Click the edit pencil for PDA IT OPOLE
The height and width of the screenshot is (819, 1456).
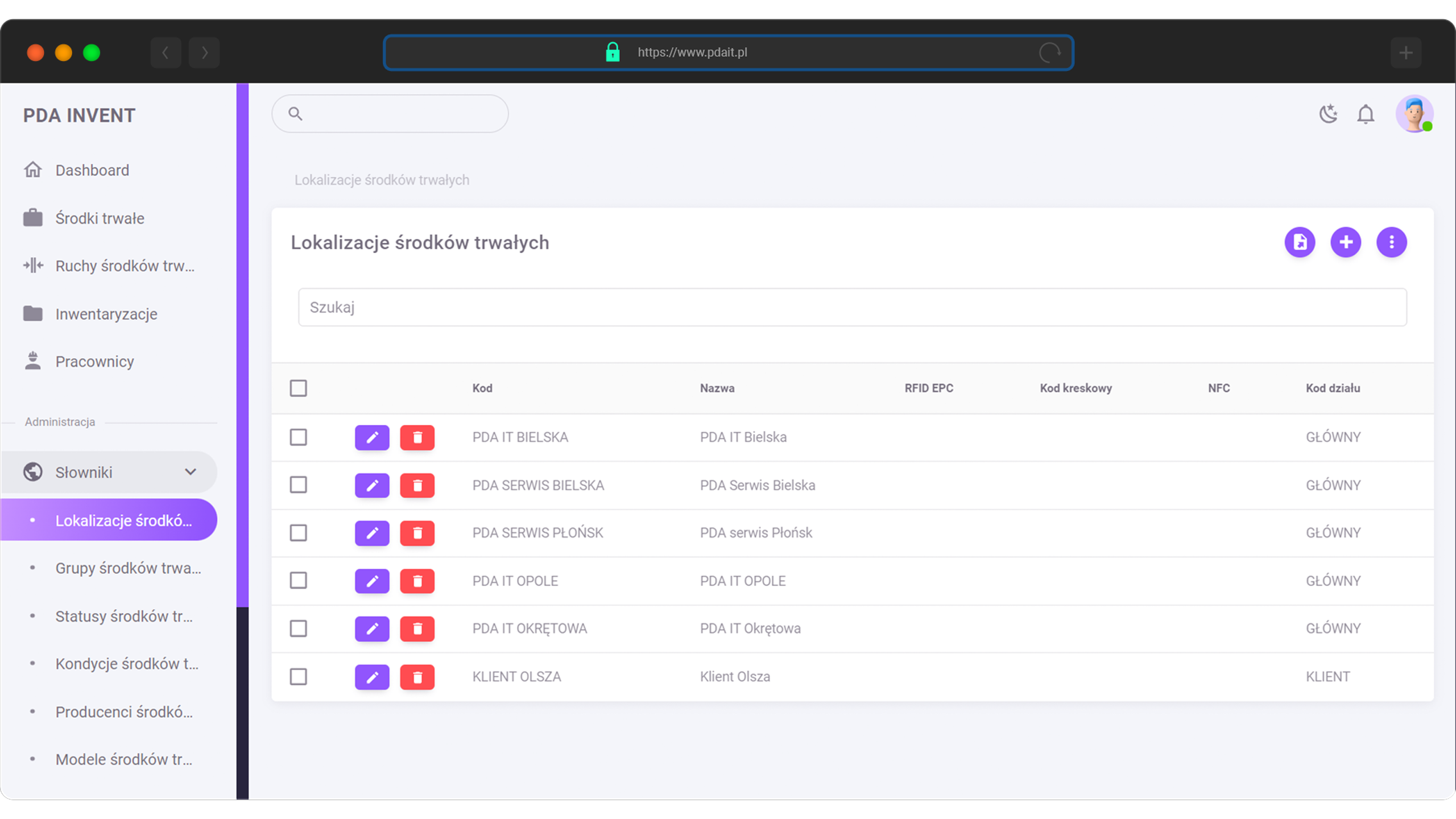tap(372, 581)
